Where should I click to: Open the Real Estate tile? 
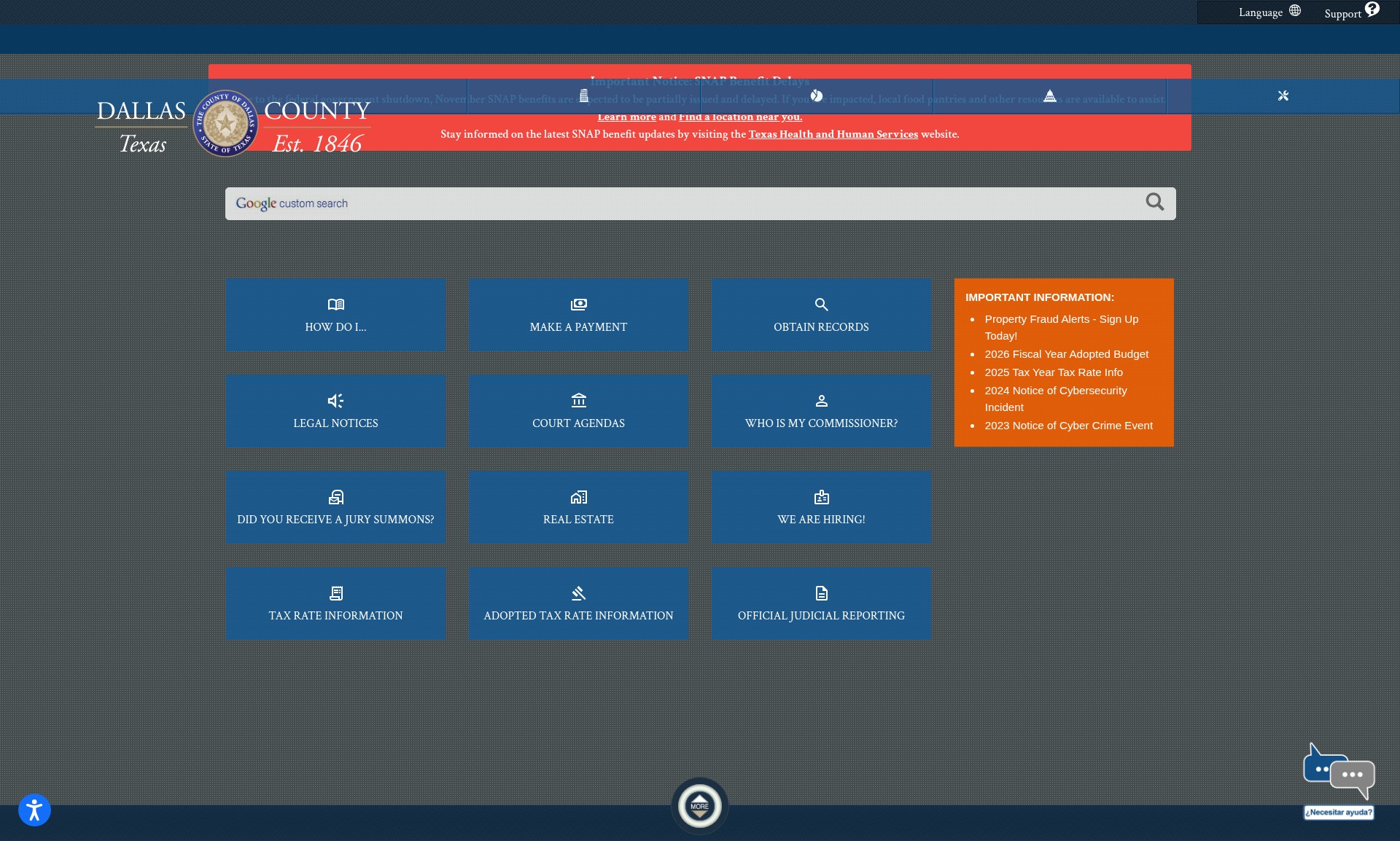coord(578,507)
